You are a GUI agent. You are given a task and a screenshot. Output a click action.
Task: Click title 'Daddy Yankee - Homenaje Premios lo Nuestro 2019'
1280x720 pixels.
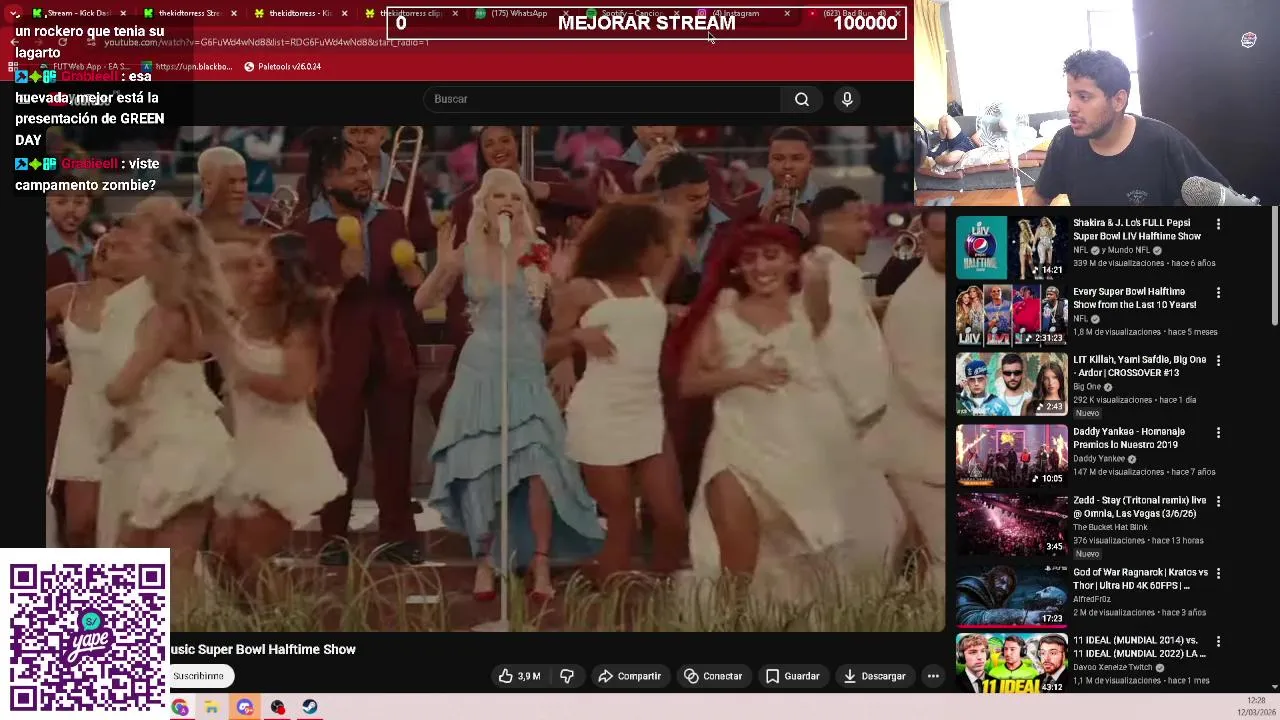[1131, 438]
